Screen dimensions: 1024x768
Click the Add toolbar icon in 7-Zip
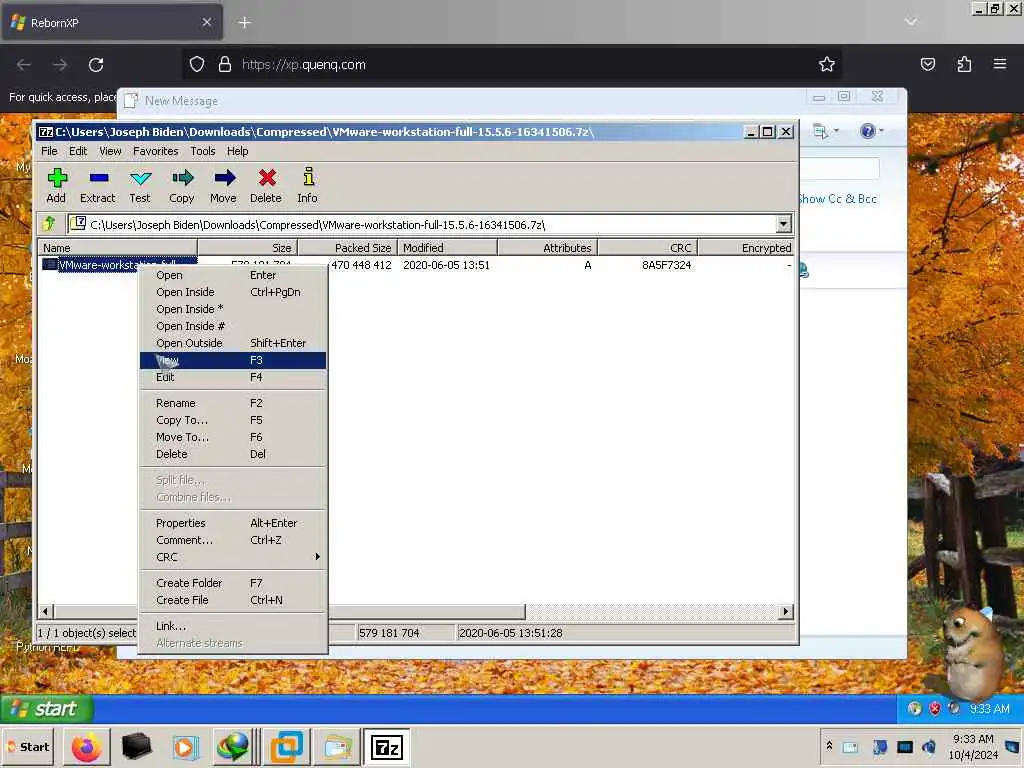56,185
